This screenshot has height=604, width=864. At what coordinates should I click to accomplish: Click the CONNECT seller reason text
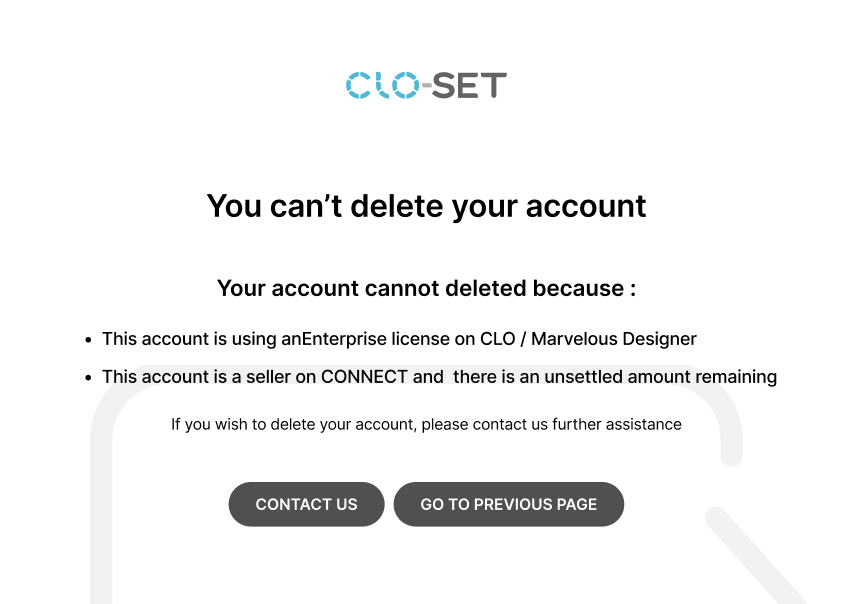click(439, 377)
